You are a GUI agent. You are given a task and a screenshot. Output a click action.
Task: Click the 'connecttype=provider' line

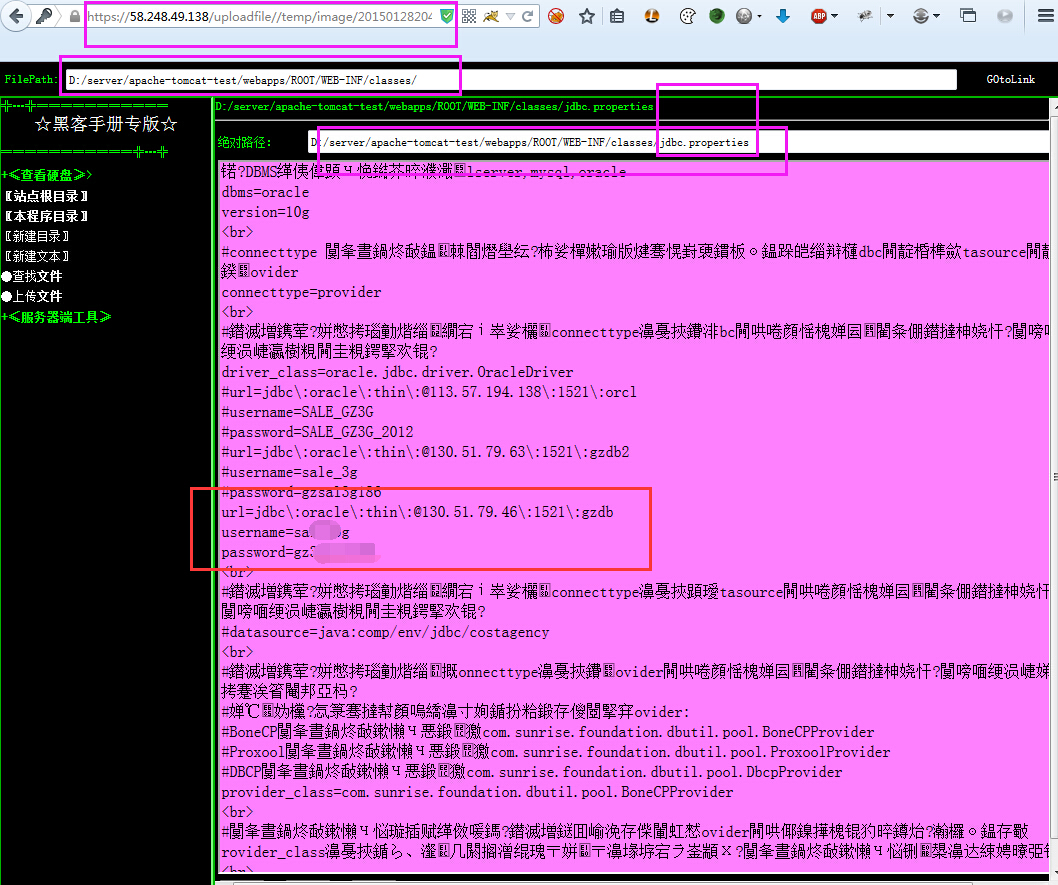point(301,292)
